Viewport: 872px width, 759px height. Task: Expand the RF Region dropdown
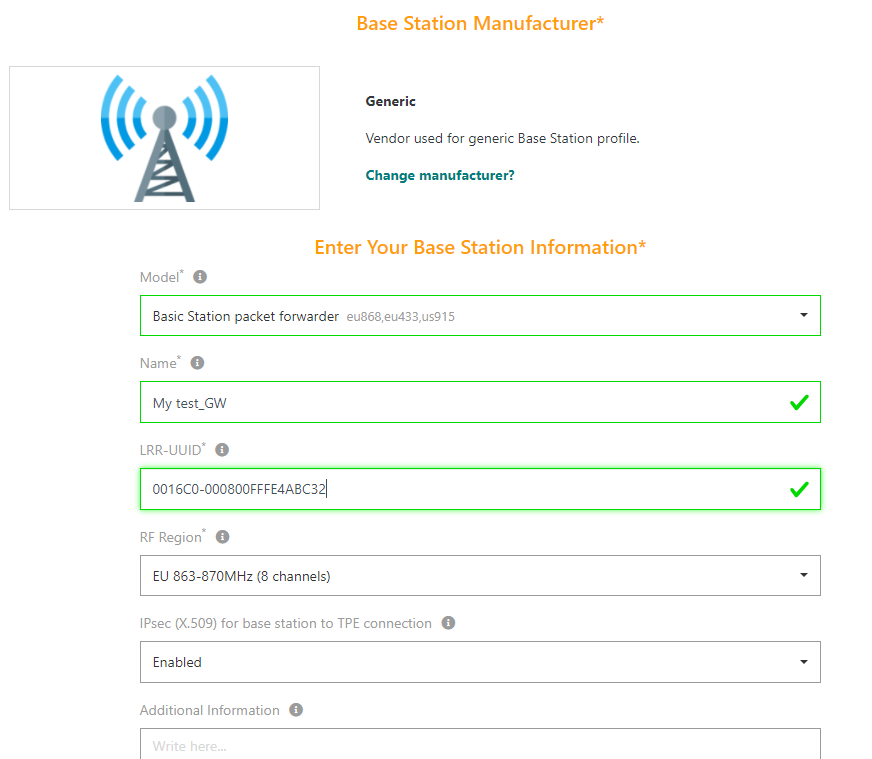(x=480, y=576)
